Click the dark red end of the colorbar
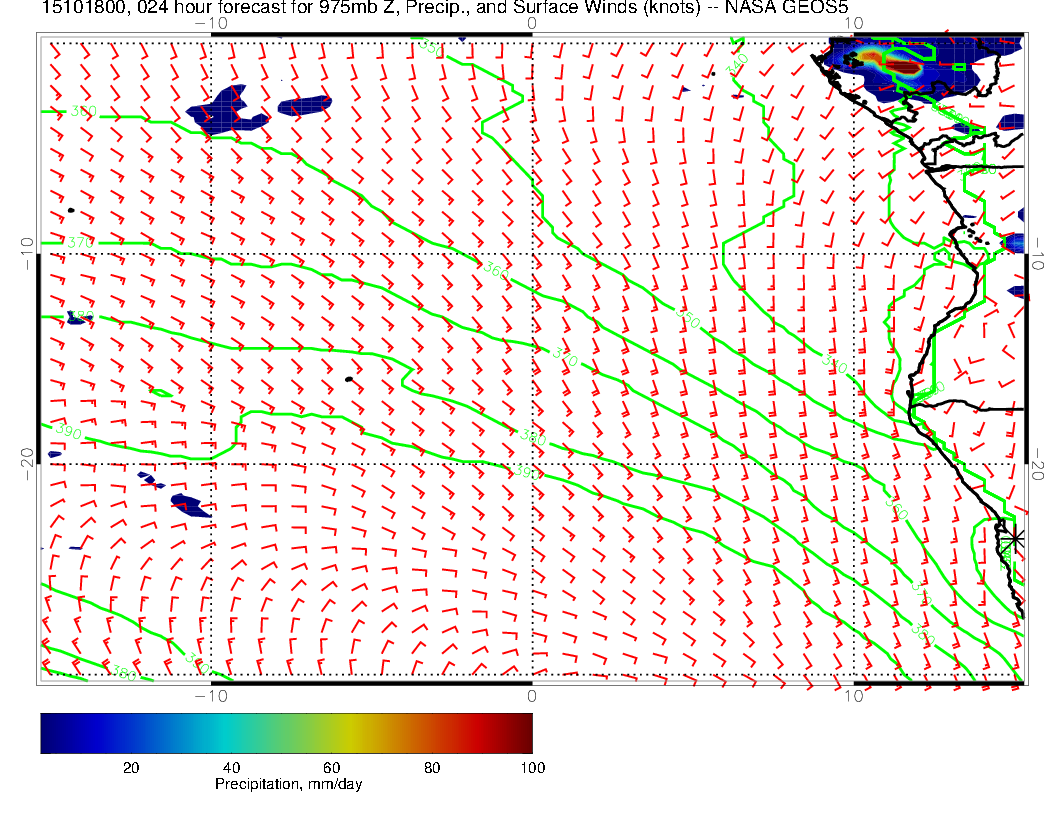 click(x=524, y=733)
